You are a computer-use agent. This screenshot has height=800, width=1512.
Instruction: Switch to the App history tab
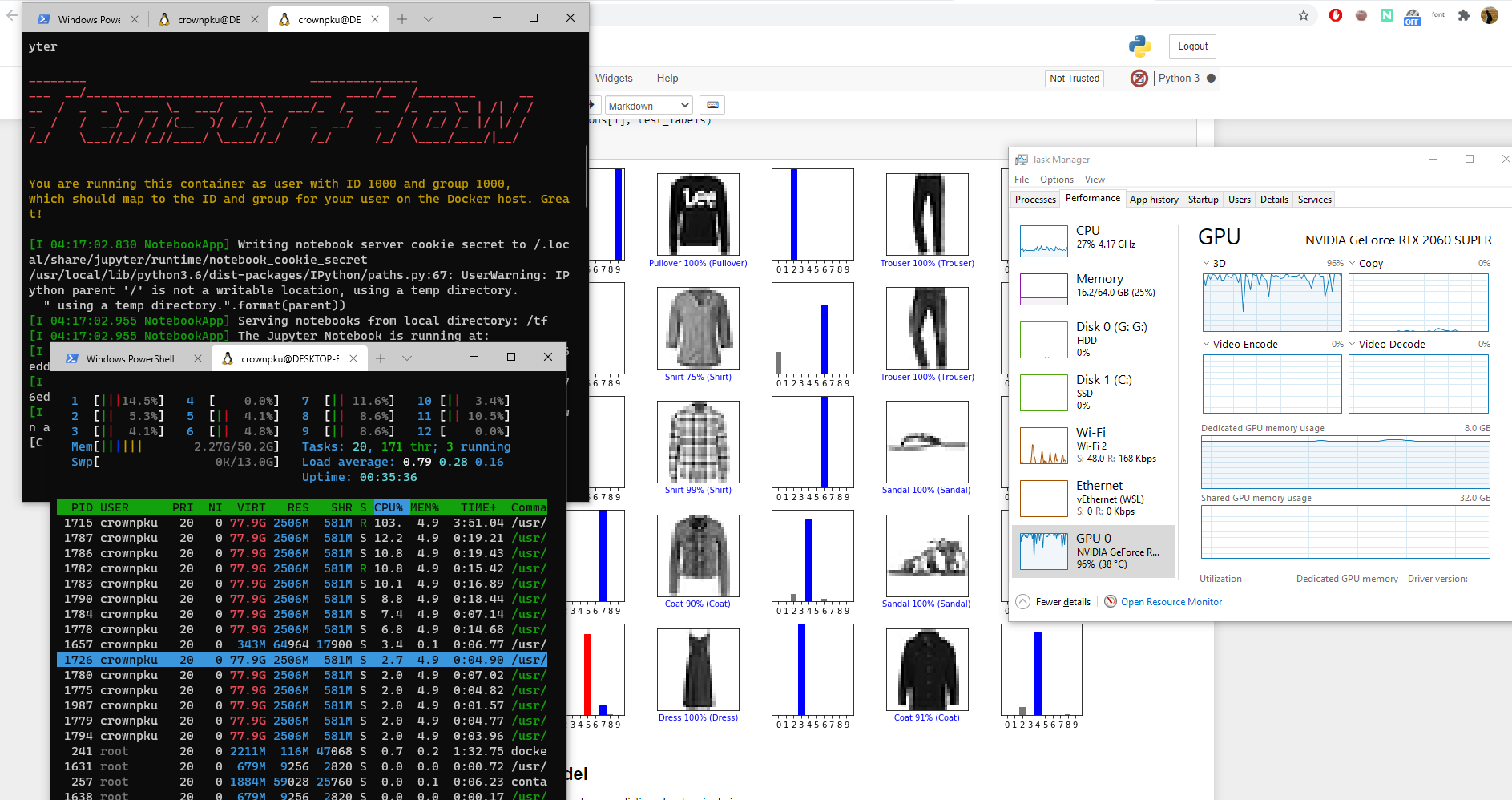pos(1153,200)
